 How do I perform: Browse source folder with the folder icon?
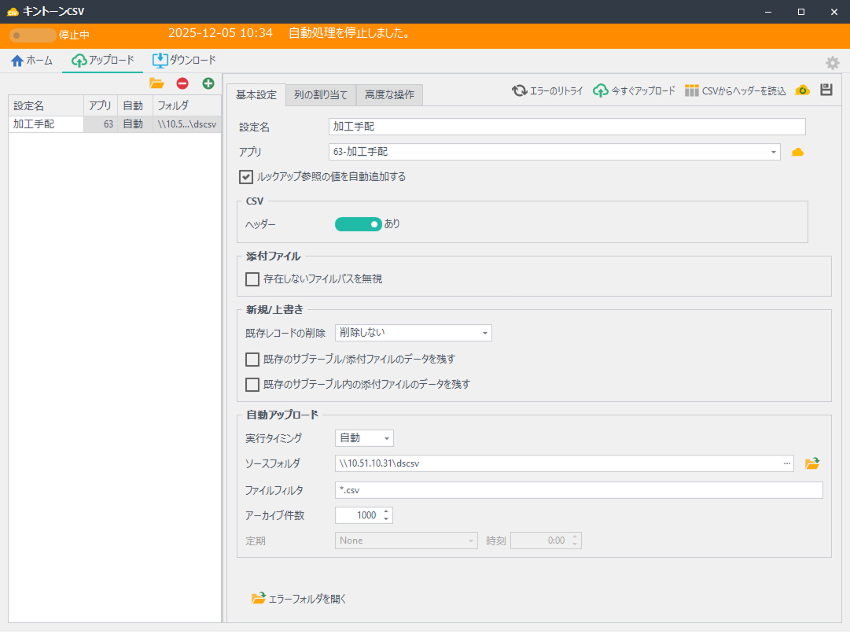pyautogui.click(x=812, y=463)
